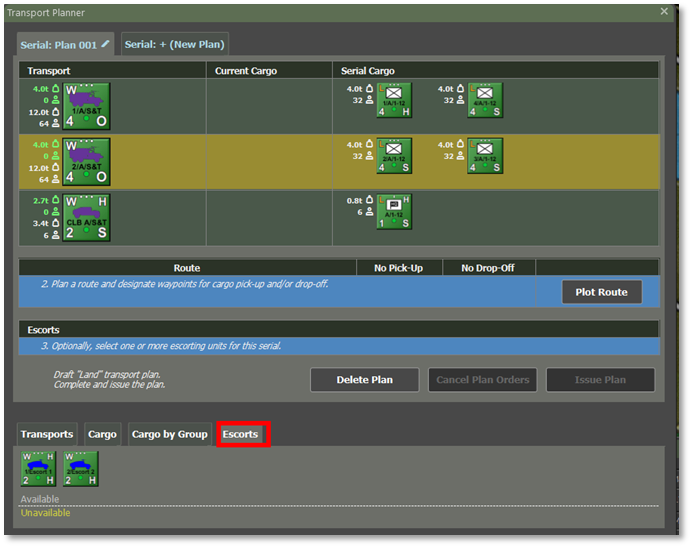This screenshot has width=691, height=547.
Task: Create a new plan via + (New Plan) tab
Action: point(175,45)
